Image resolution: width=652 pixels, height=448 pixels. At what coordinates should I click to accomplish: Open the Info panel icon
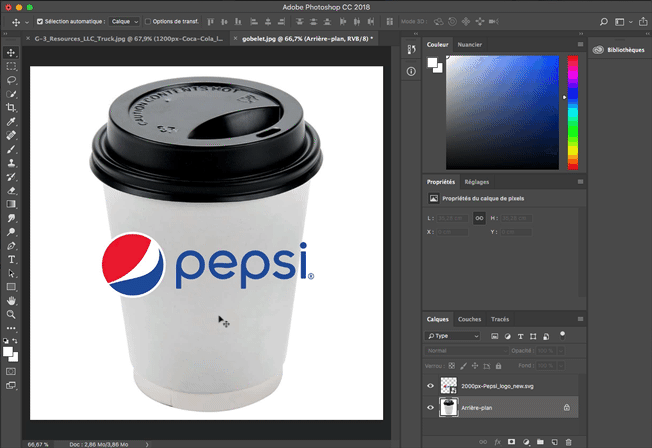pyautogui.click(x=411, y=72)
